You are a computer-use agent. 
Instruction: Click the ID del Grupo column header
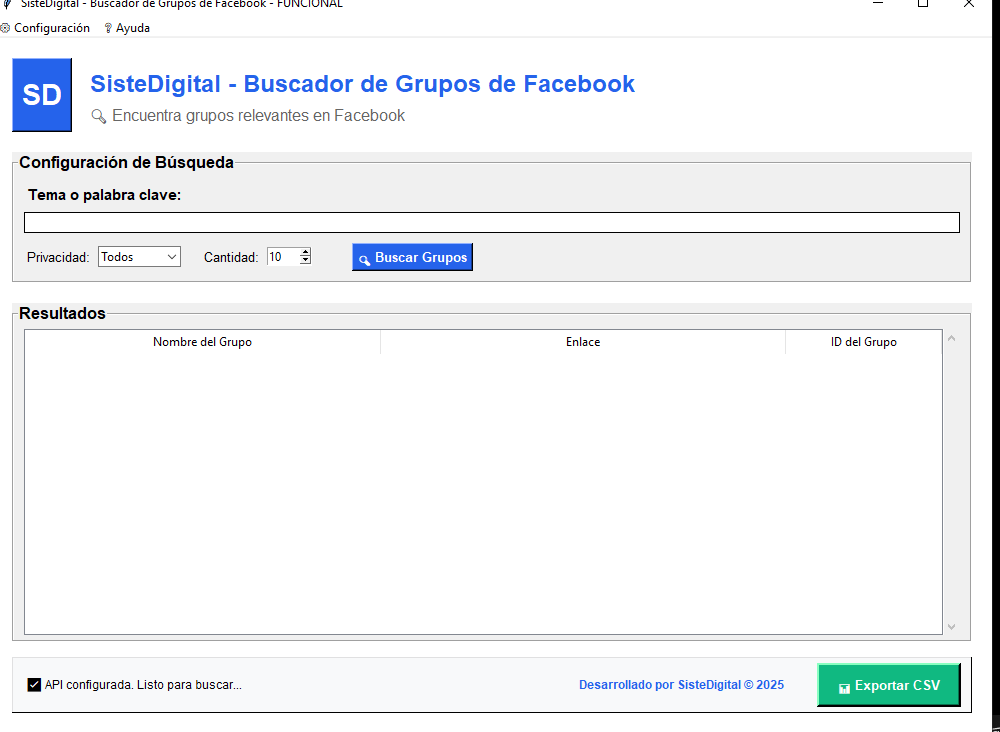click(864, 342)
